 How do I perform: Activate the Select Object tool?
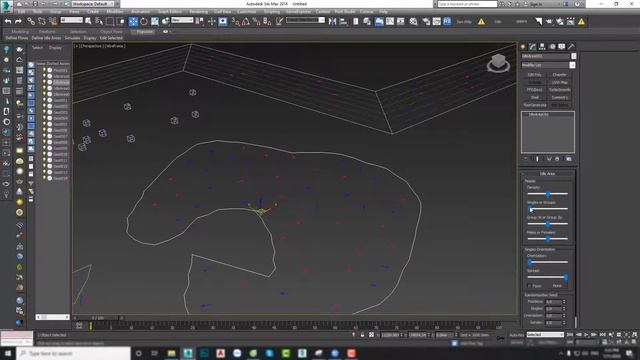[x=88, y=21]
